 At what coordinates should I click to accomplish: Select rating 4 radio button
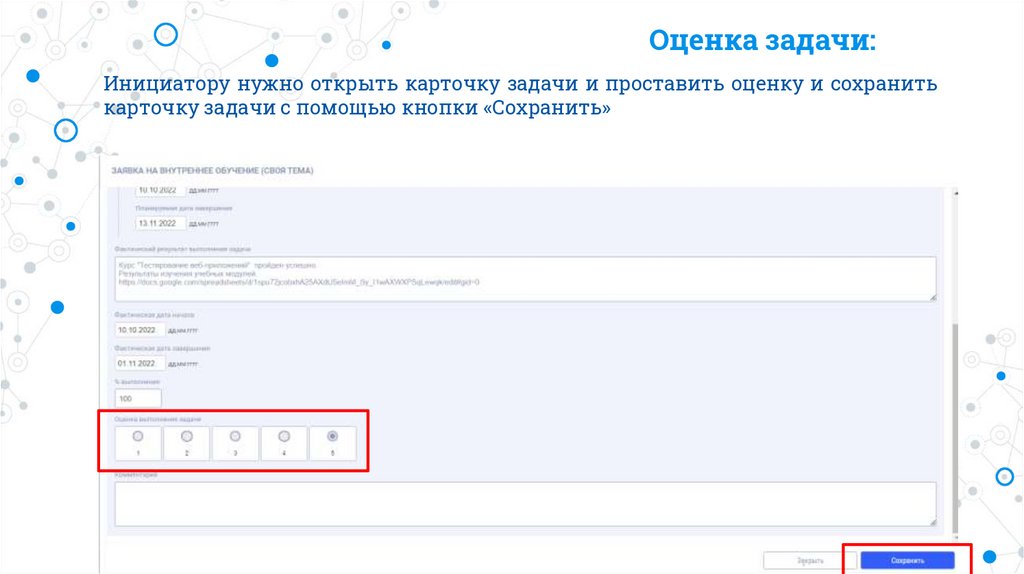284,436
